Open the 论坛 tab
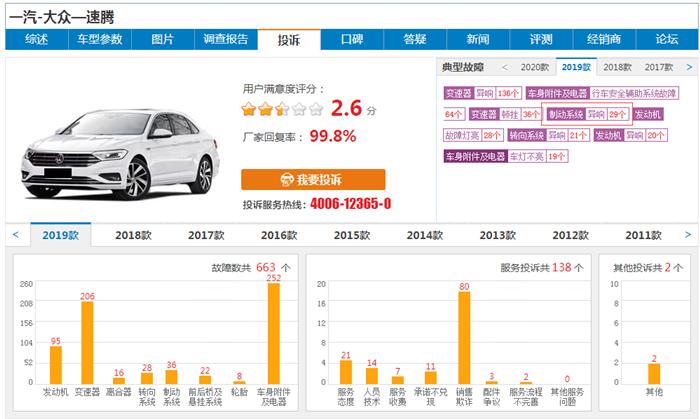 coord(667,39)
